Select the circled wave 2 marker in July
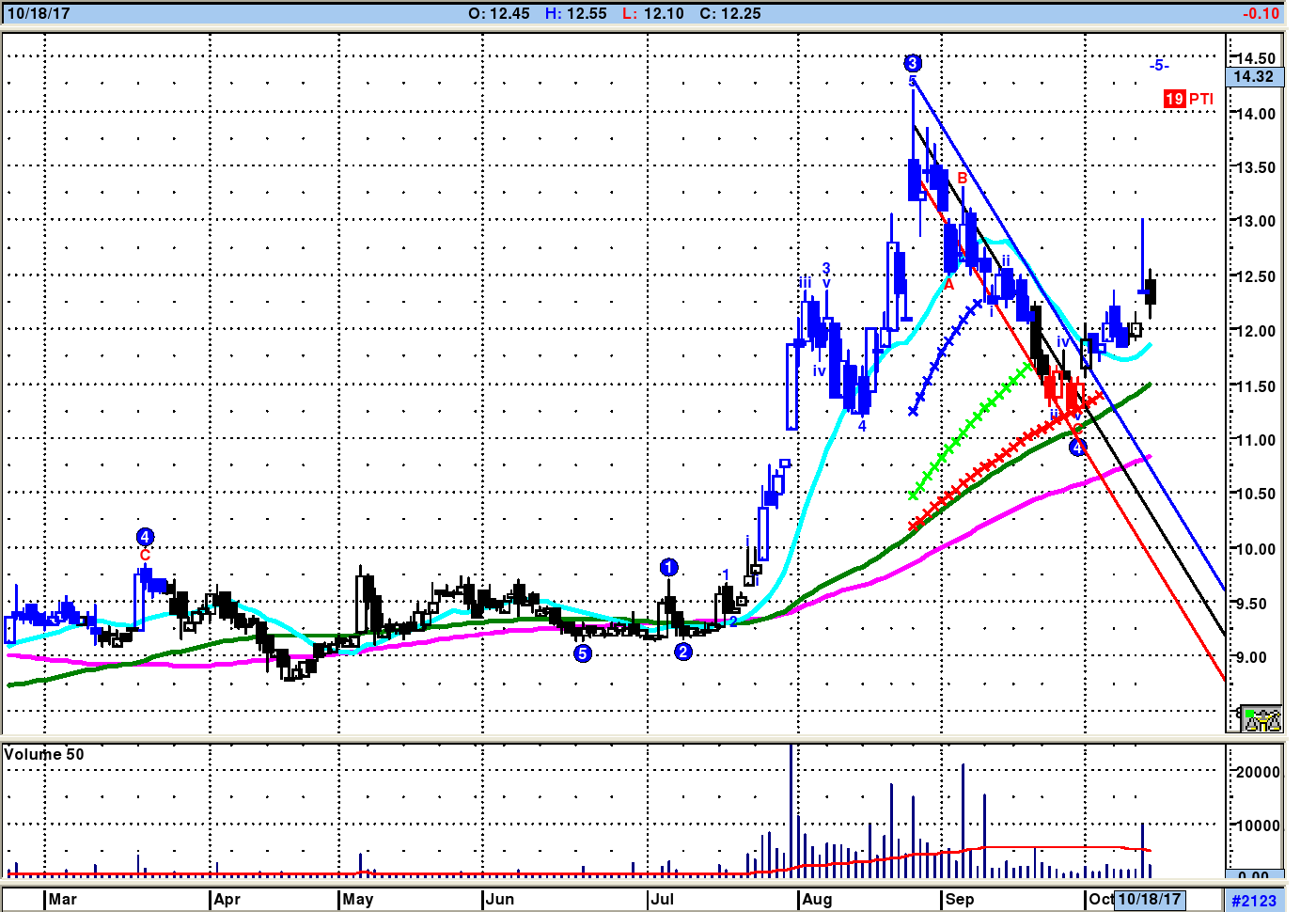 click(683, 652)
